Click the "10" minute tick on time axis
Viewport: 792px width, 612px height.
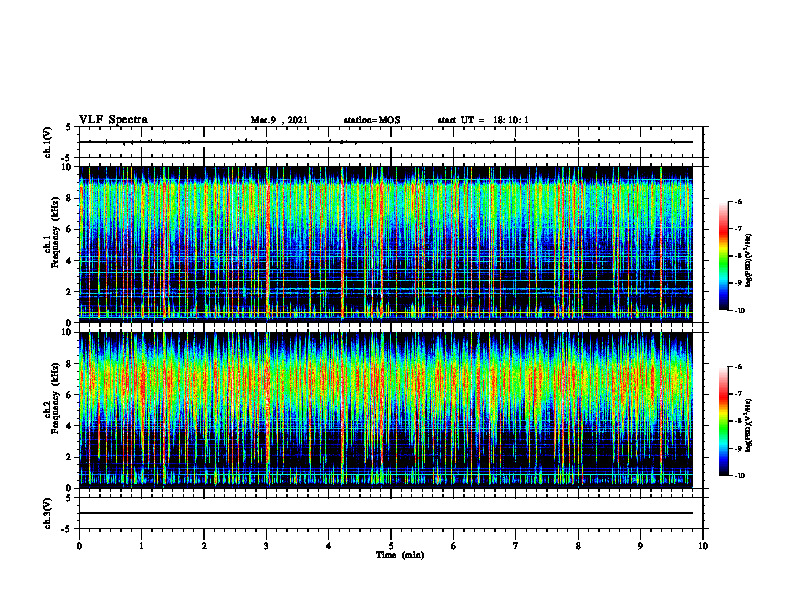click(x=703, y=546)
